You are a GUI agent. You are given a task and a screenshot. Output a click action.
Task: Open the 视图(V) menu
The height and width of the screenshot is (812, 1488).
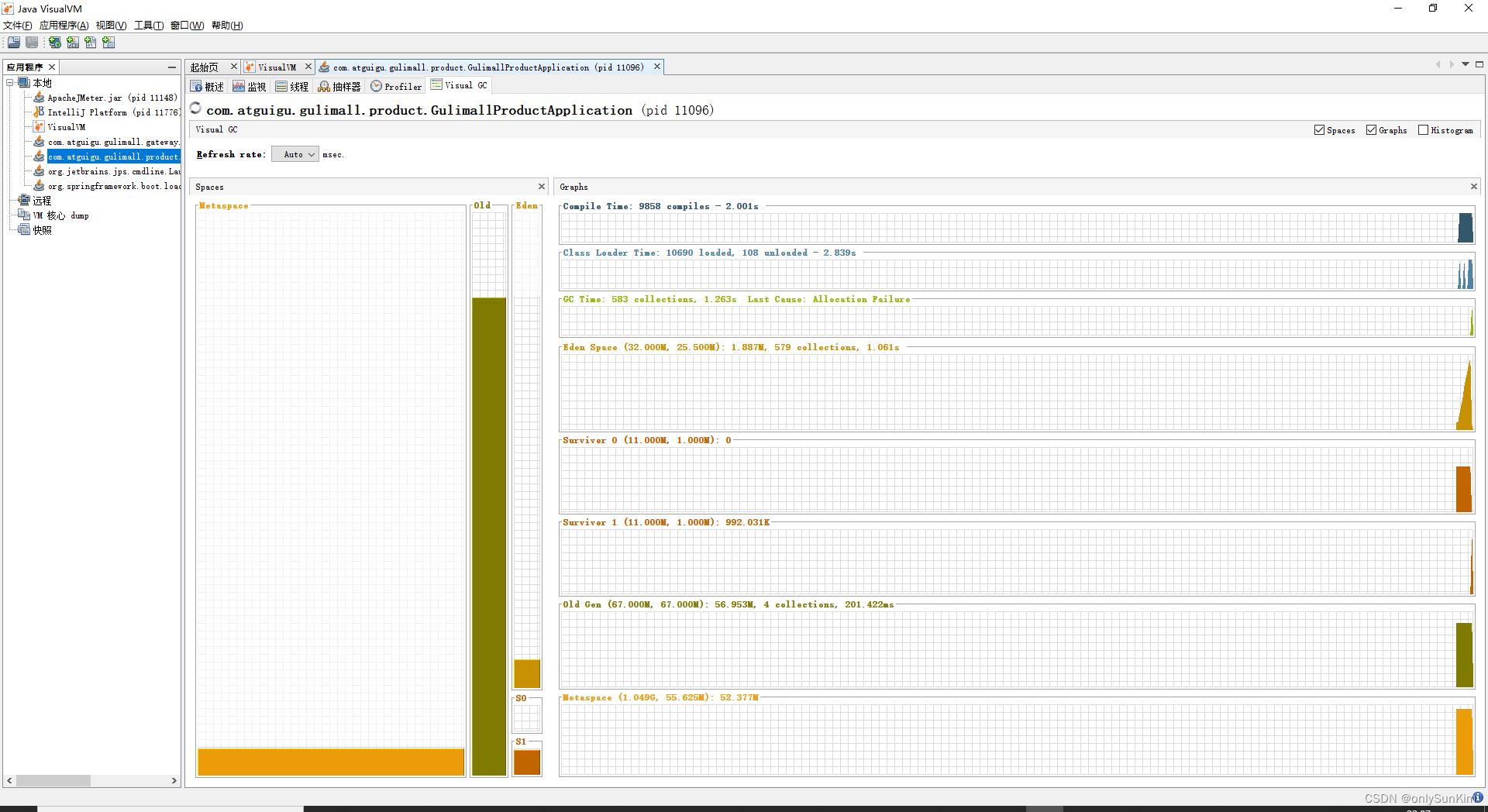111,26
